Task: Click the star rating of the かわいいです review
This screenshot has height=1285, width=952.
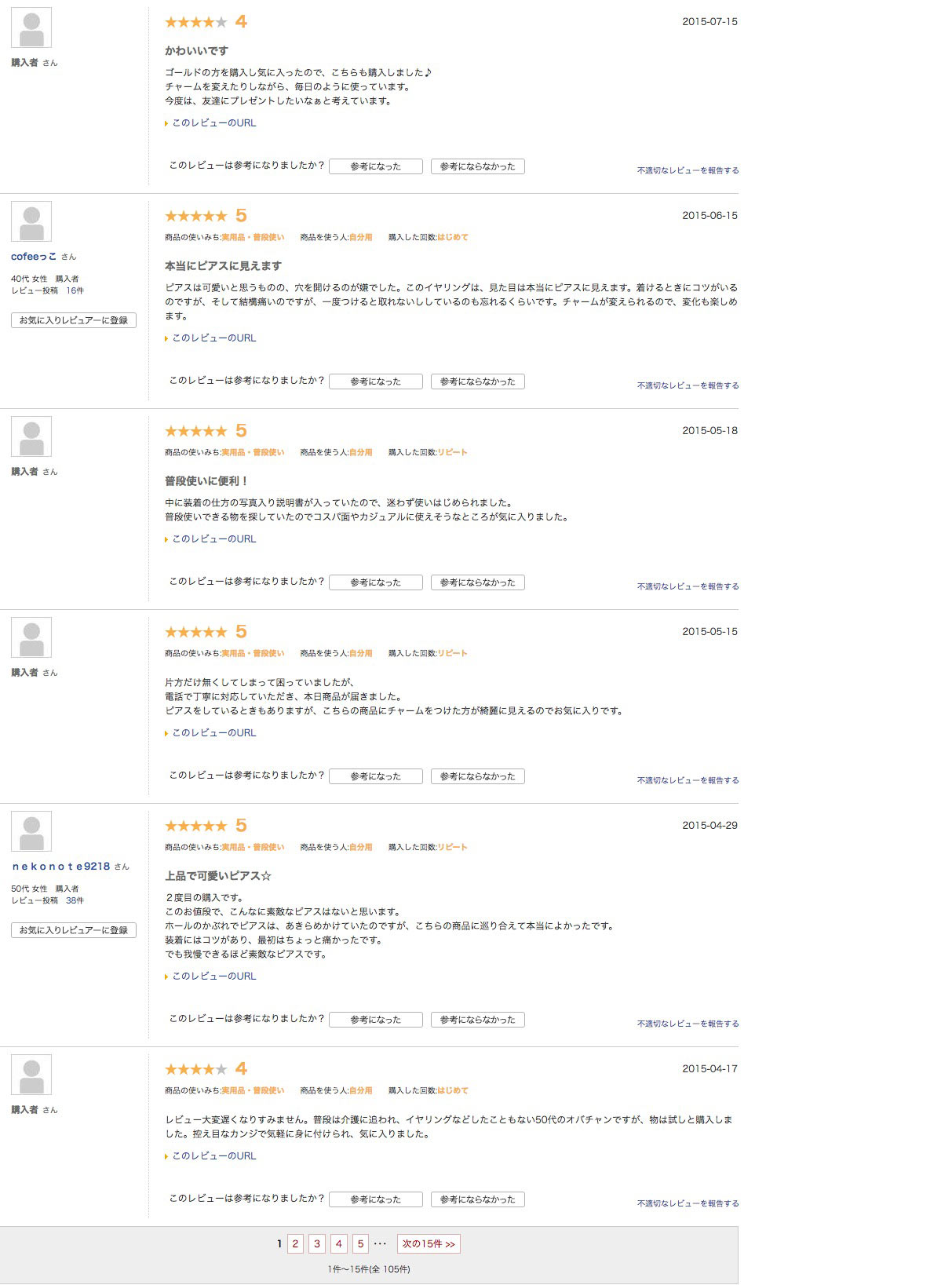Action: click(x=196, y=22)
